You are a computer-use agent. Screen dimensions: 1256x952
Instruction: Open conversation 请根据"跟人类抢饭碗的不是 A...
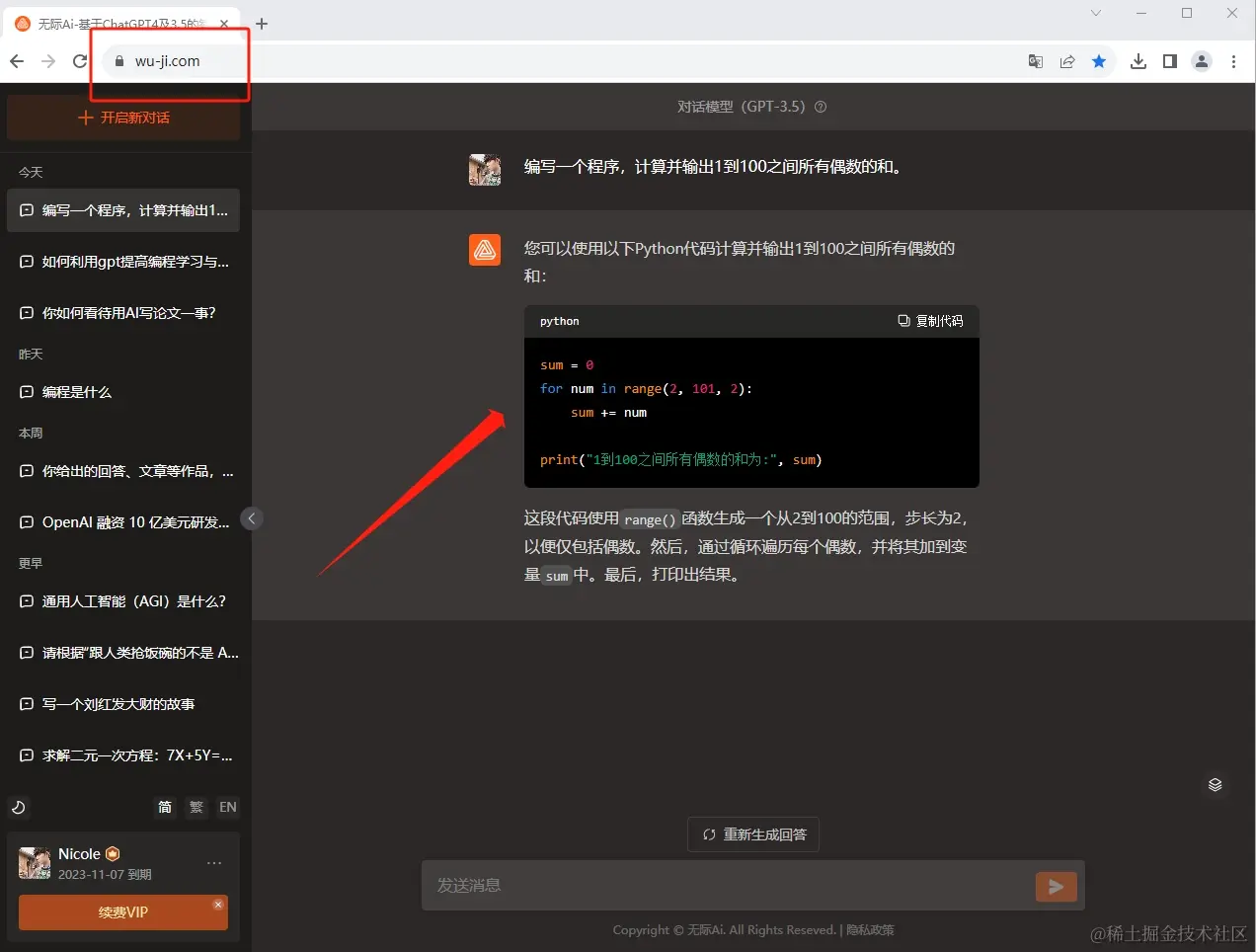click(123, 653)
